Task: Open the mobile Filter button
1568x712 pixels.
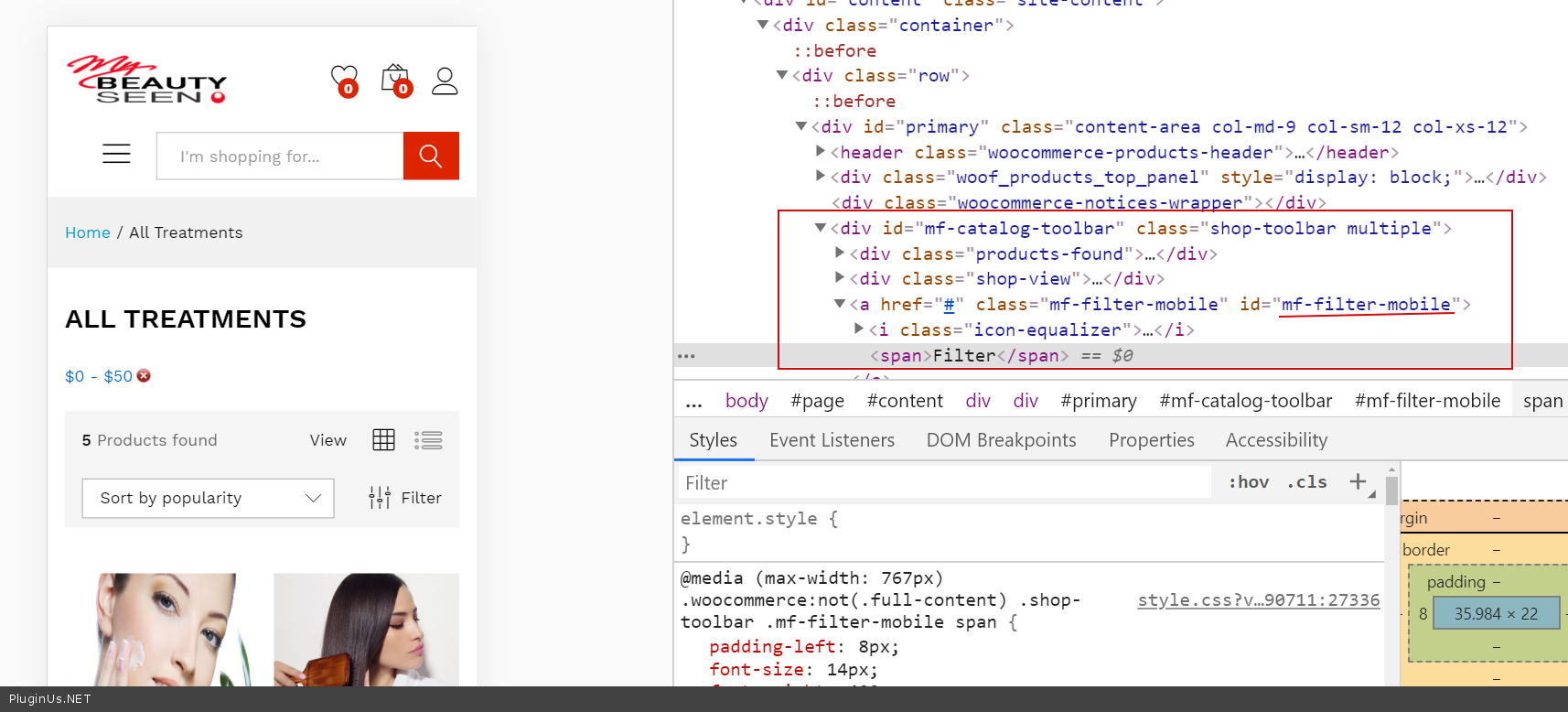Action: 405,498
